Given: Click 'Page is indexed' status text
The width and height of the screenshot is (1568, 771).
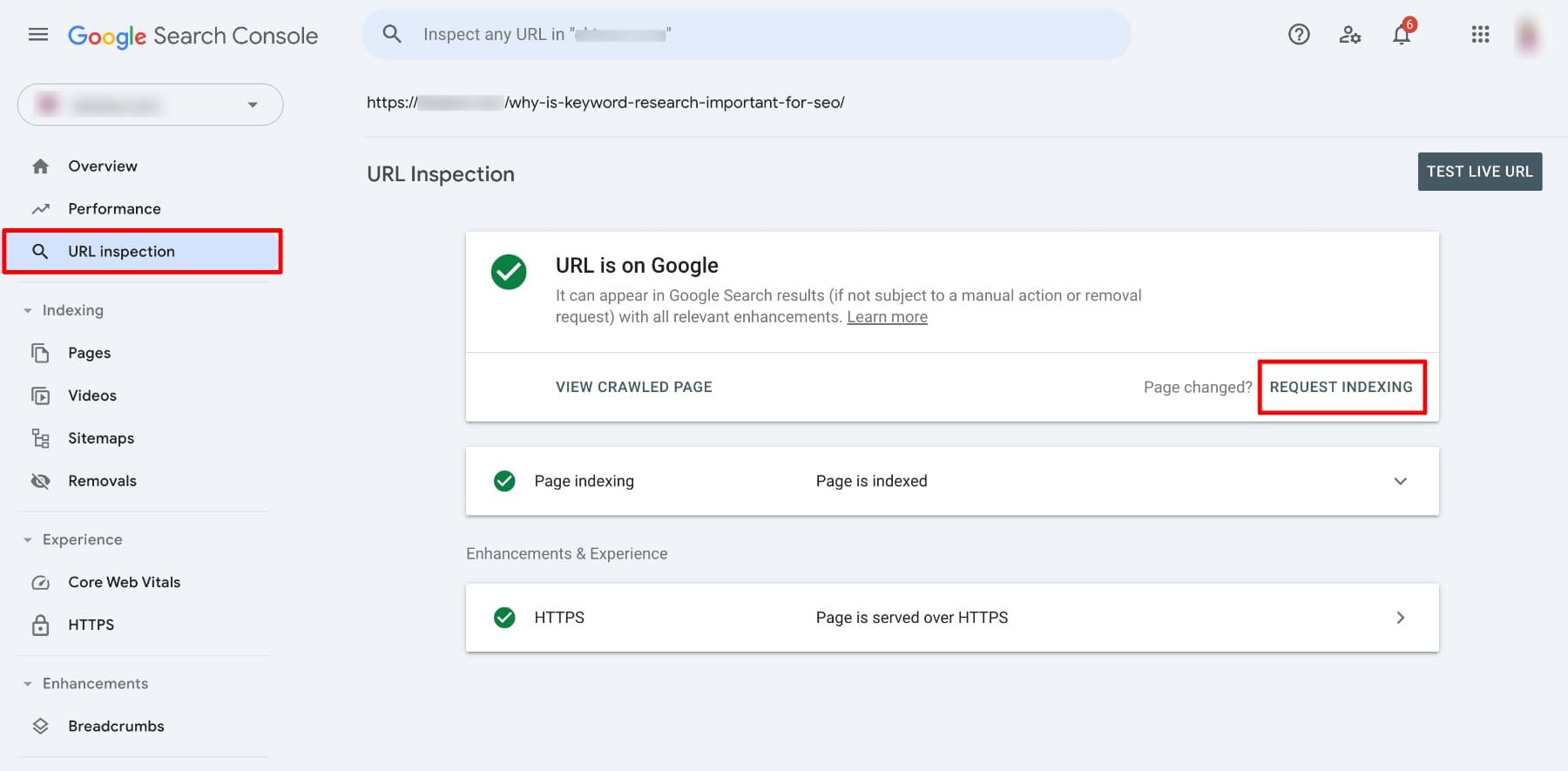Looking at the screenshot, I should [871, 481].
